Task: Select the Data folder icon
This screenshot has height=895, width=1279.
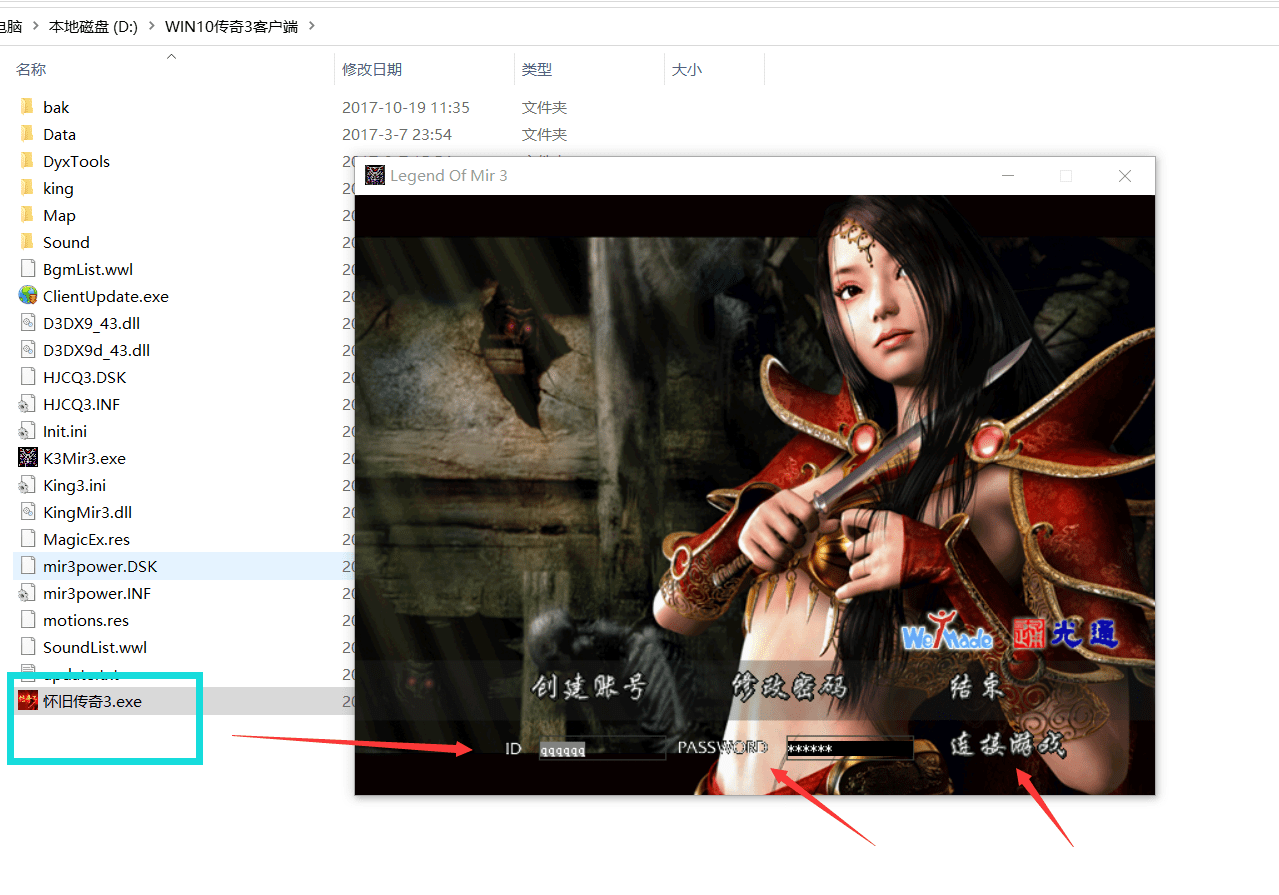Action: pos(27,134)
